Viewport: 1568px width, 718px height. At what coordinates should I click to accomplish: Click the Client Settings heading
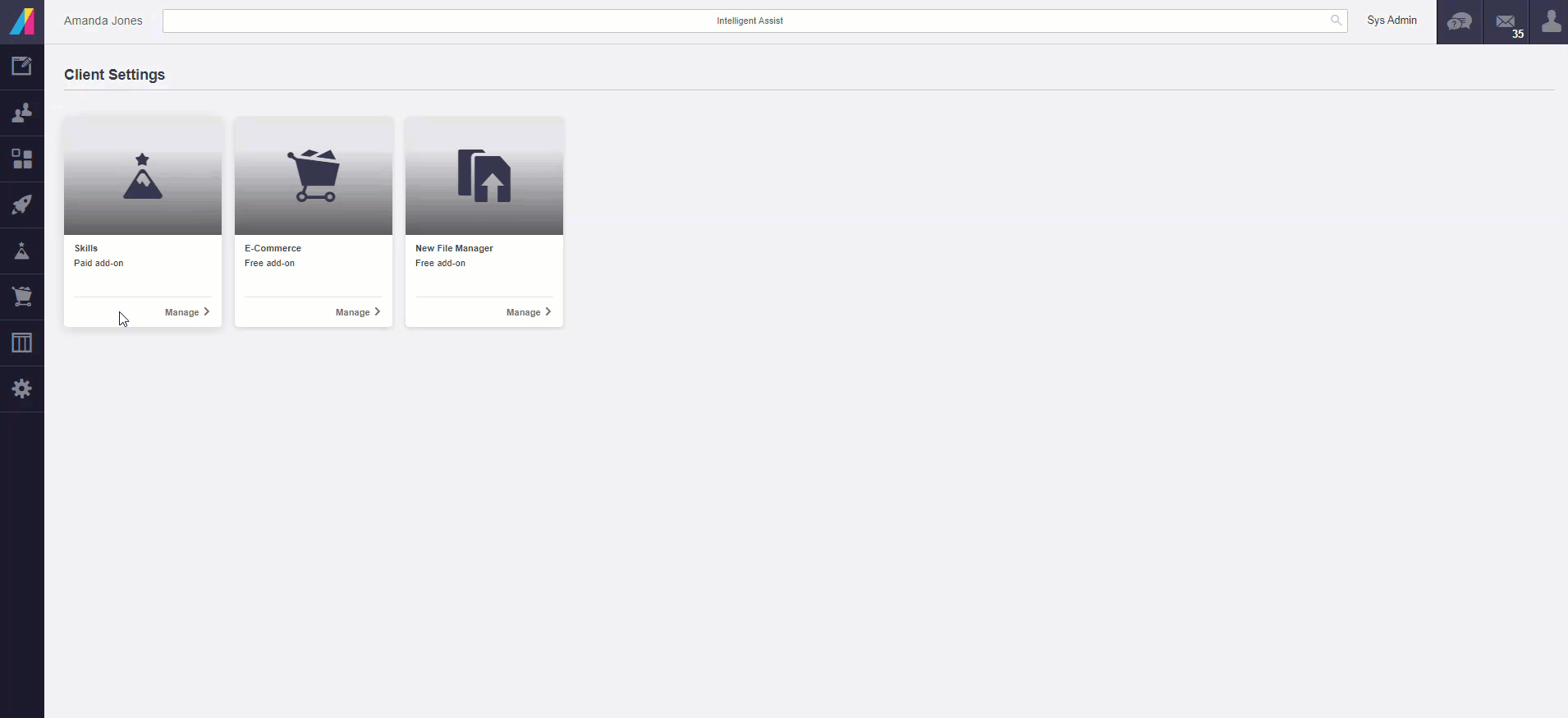(x=115, y=75)
